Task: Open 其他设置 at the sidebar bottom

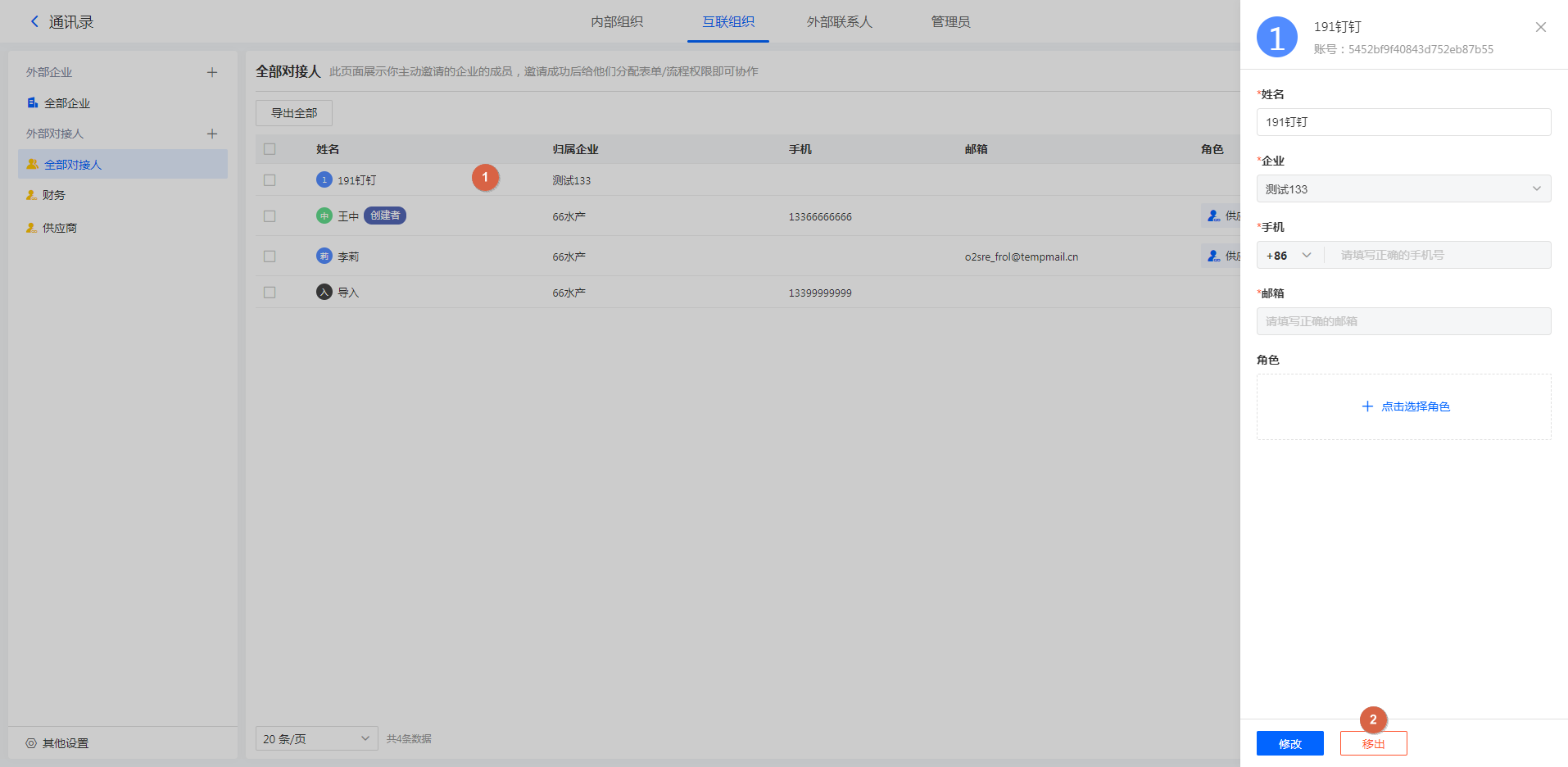Action: click(x=65, y=743)
